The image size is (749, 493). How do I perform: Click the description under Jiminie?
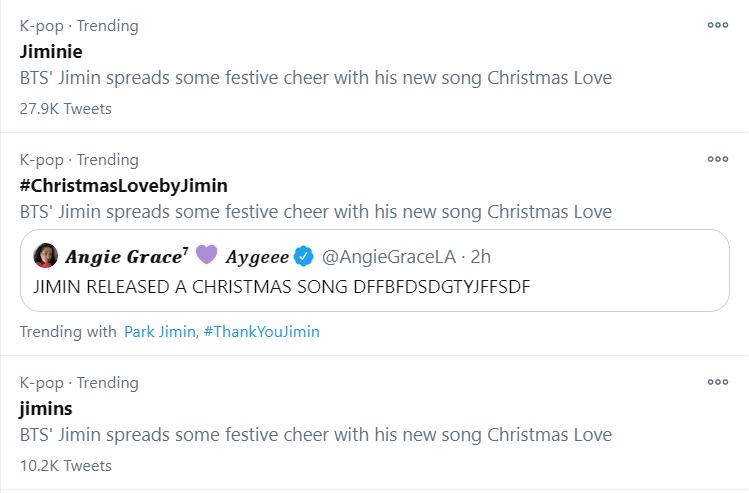(315, 78)
